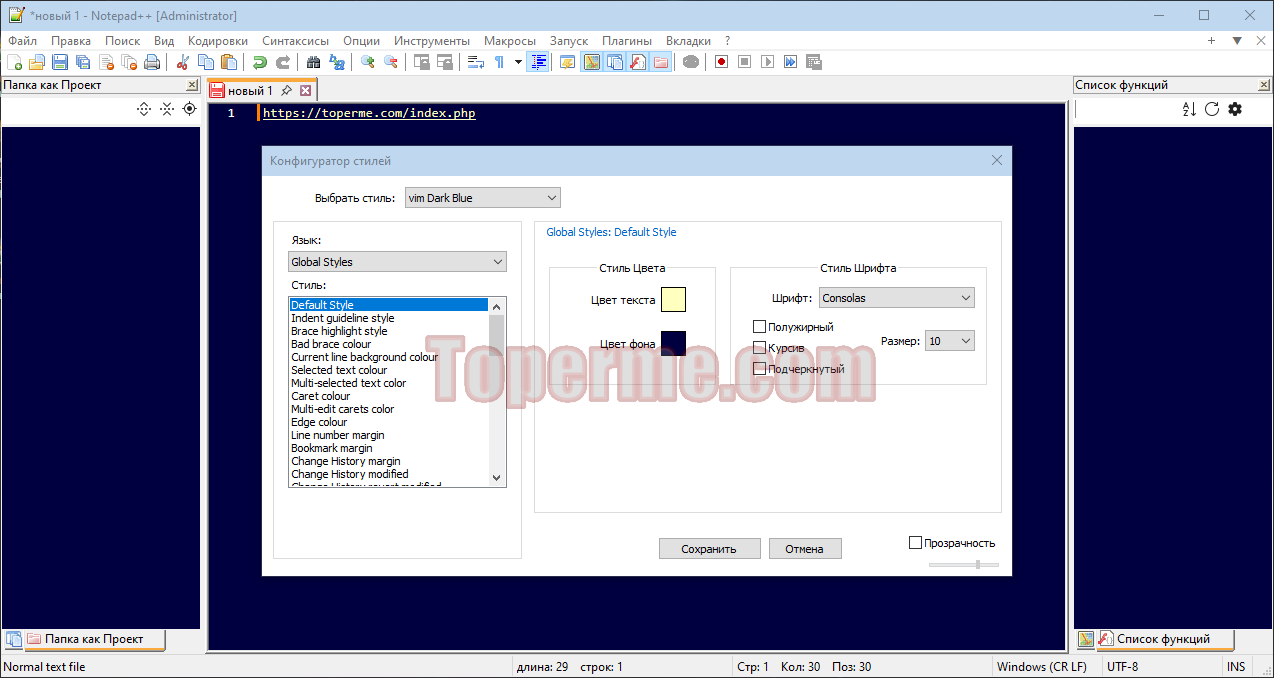Click the Цвет текста color swatch
Image resolution: width=1274 pixels, height=678 pixels.
[x=673, y=300]
